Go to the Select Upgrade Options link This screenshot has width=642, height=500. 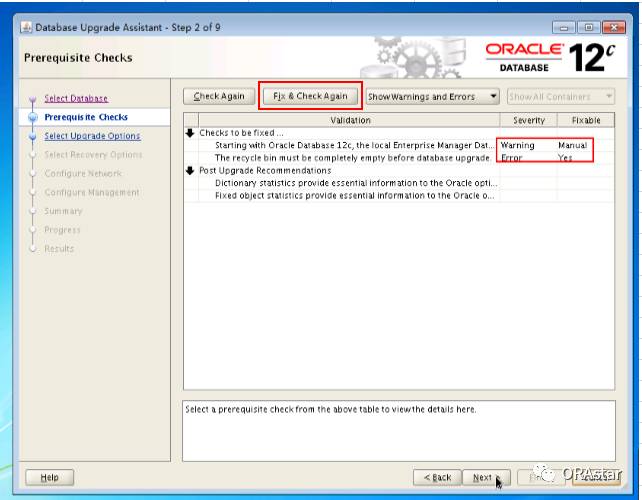pos(92,136)
